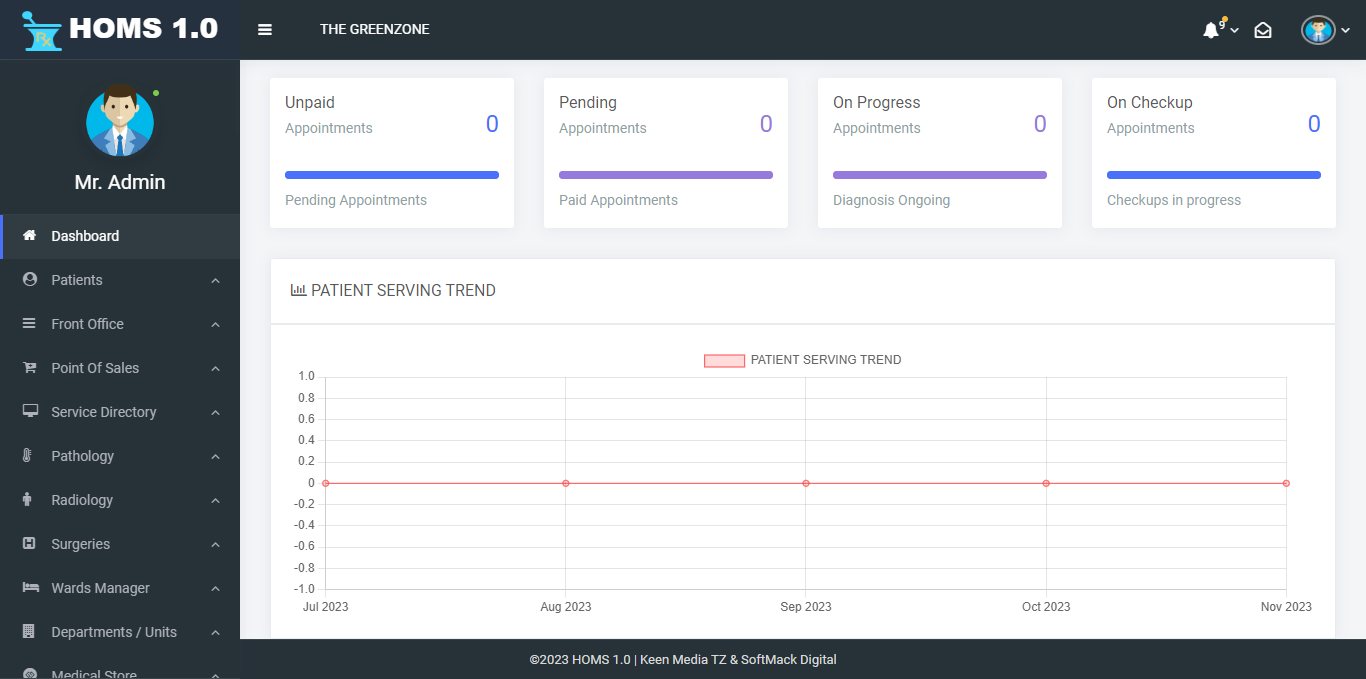The height and width of the screenshot is (679, 1366).
Task: Click the Departments / Units building icon
Action: [x=29, y=632]
